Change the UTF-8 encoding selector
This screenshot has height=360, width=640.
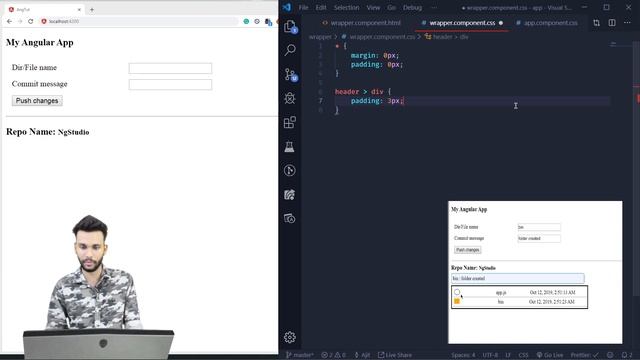(x=490, y=355)
